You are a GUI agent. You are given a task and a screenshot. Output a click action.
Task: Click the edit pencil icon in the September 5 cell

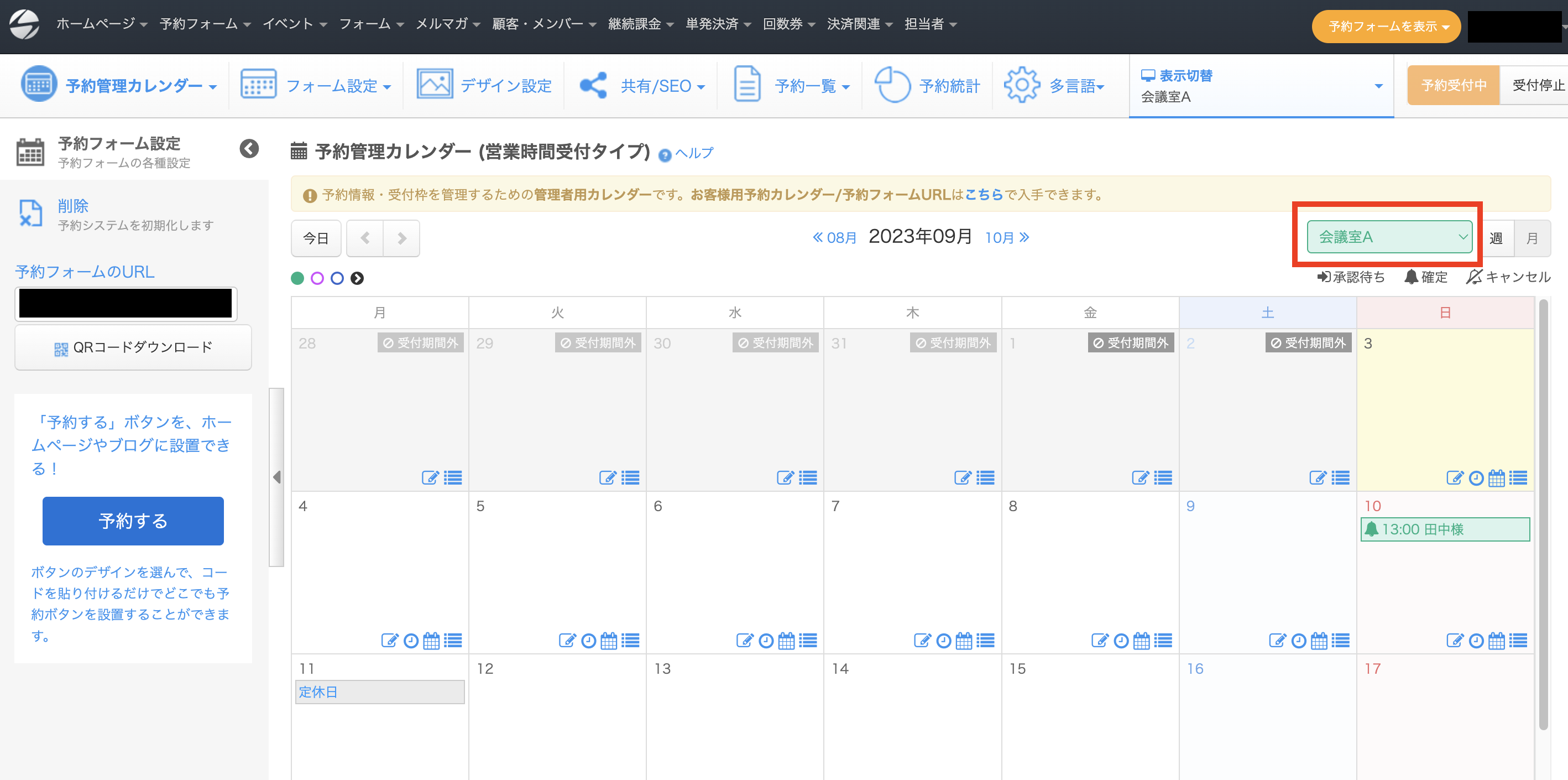pos(567,641)
